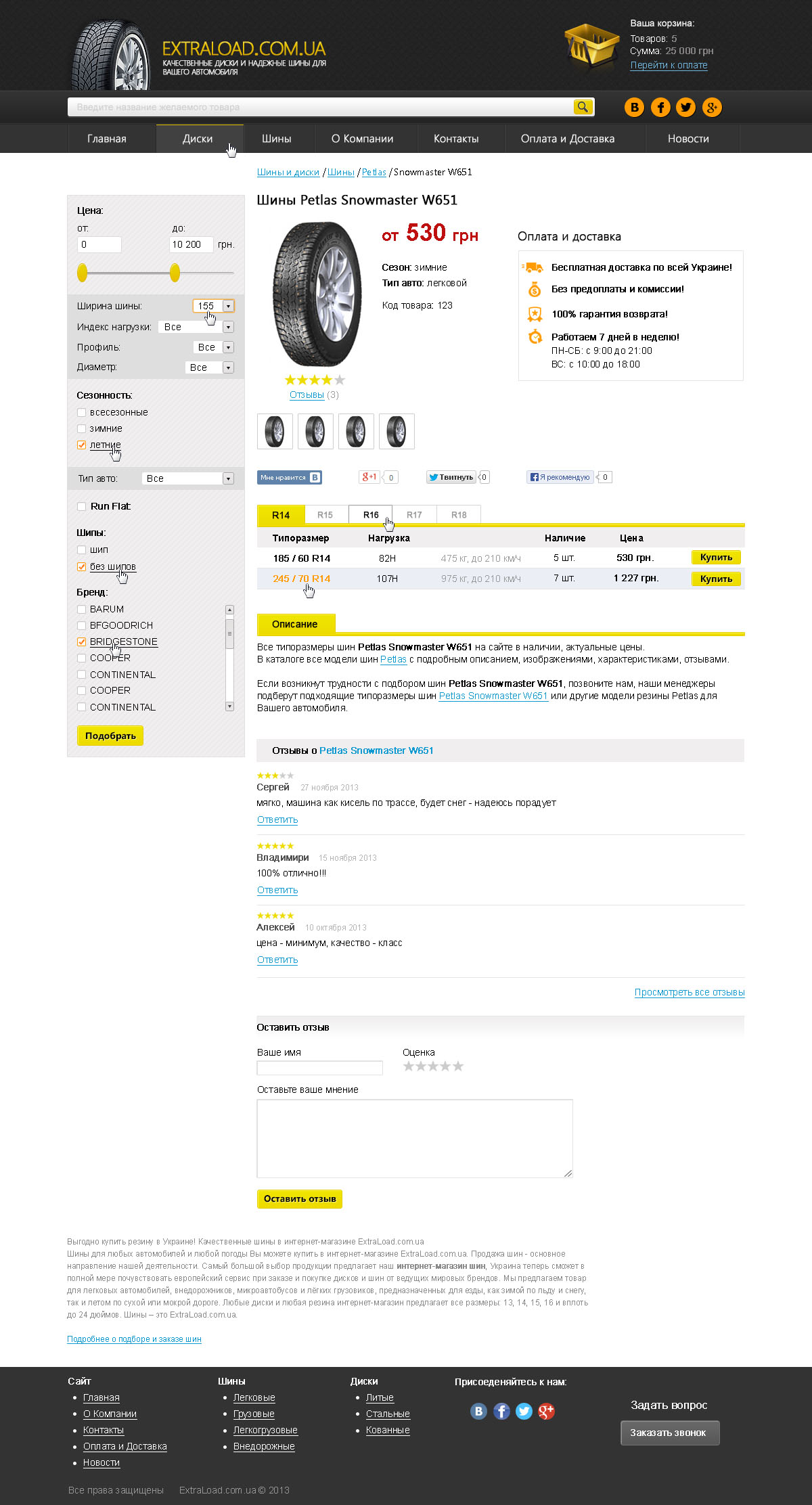The image size is (812, 1505).
Task: Click 'Ответить' under Сергей's review
Action: point(277,819)
